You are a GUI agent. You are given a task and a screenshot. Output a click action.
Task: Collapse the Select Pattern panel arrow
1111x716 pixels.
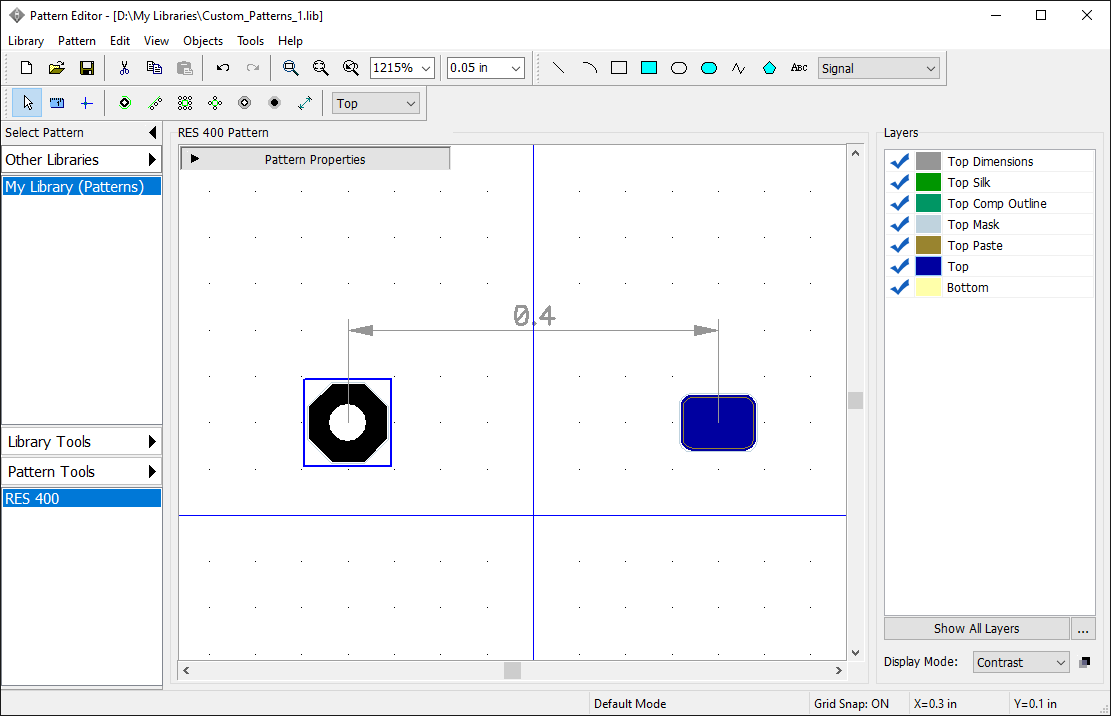point(152,132)
